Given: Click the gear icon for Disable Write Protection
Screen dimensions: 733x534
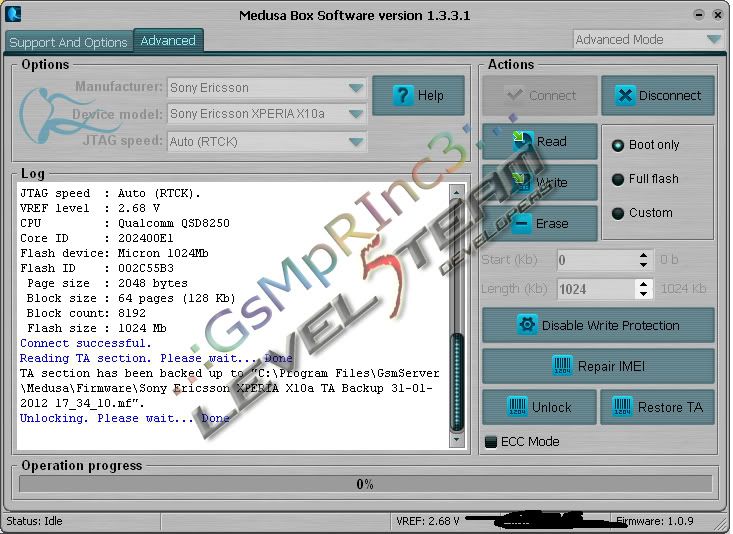Looking at the screenshot, I should (527, 325).
